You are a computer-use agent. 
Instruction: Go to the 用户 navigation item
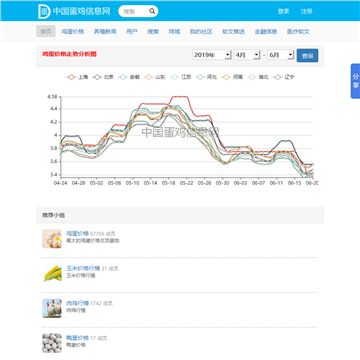(132, 31)
